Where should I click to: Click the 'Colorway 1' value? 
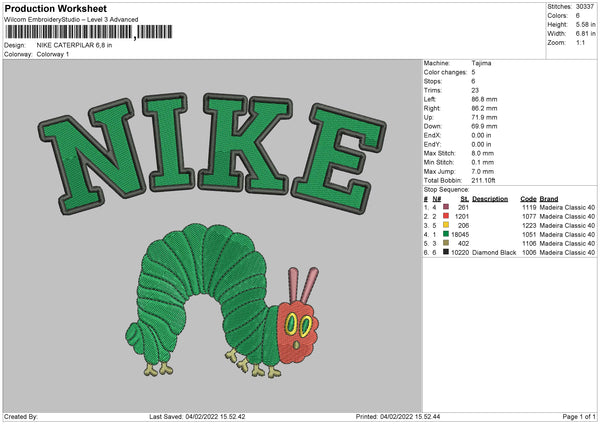pyautogui.click(x=53, y=54)
